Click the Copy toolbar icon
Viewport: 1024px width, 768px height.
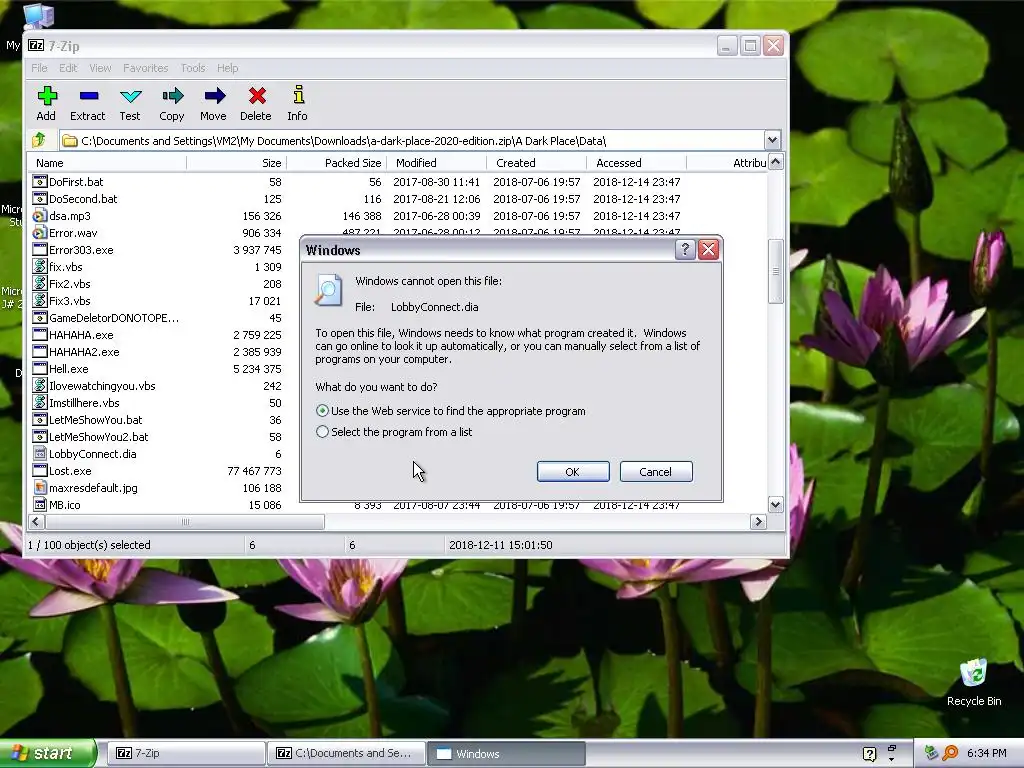(172, 97)
